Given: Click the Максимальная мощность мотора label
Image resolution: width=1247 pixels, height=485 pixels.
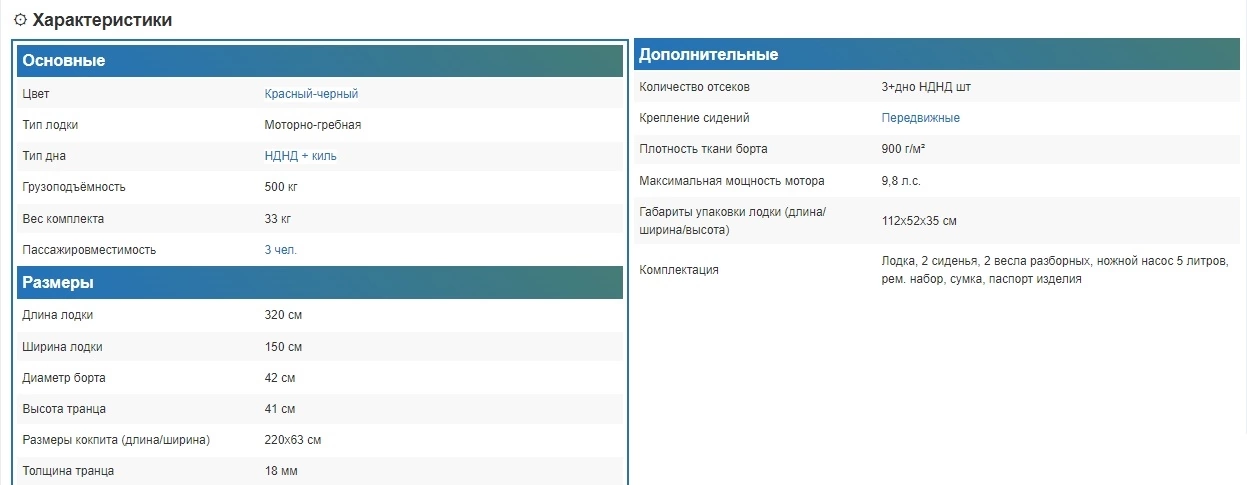Looking at the screenshot, I should click(x=732, y=181).
